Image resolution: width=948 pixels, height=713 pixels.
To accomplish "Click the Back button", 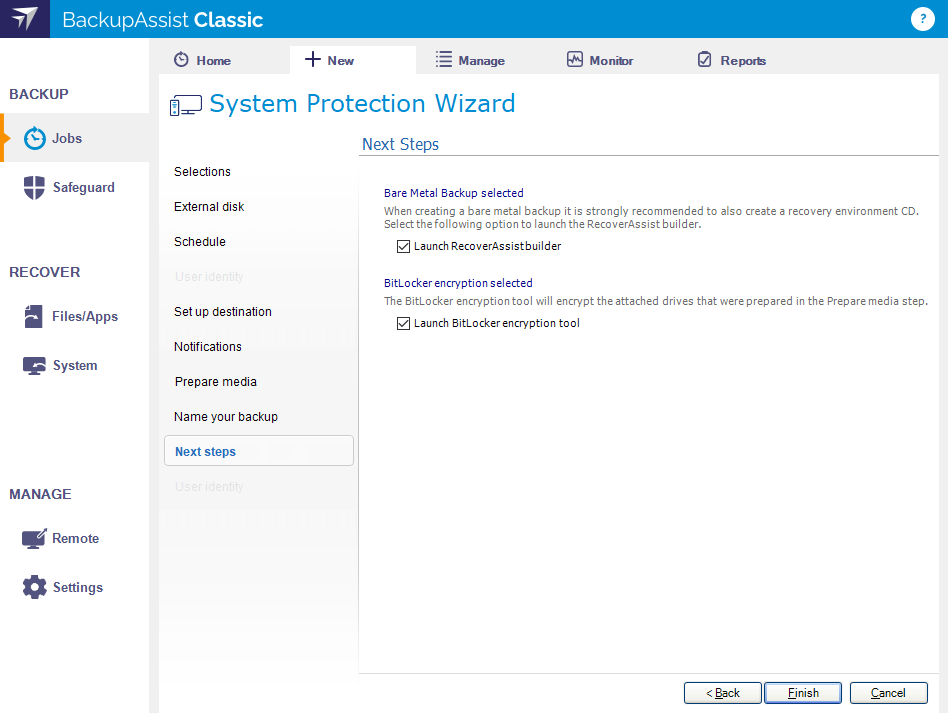I will (722, 693).
